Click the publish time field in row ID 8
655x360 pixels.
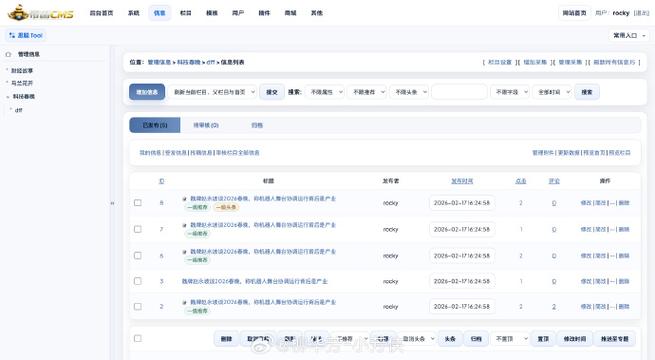pos(462,203)
